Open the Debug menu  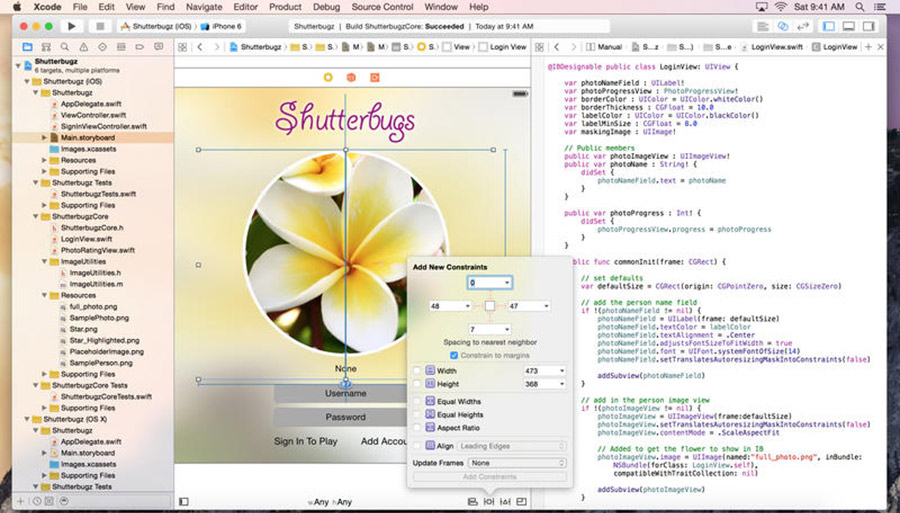(326, 7)
